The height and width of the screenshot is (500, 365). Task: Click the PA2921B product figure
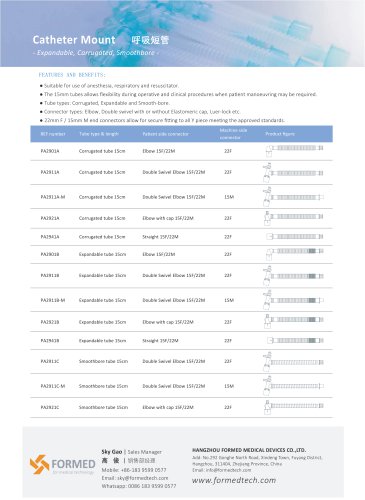pos(294,321)
